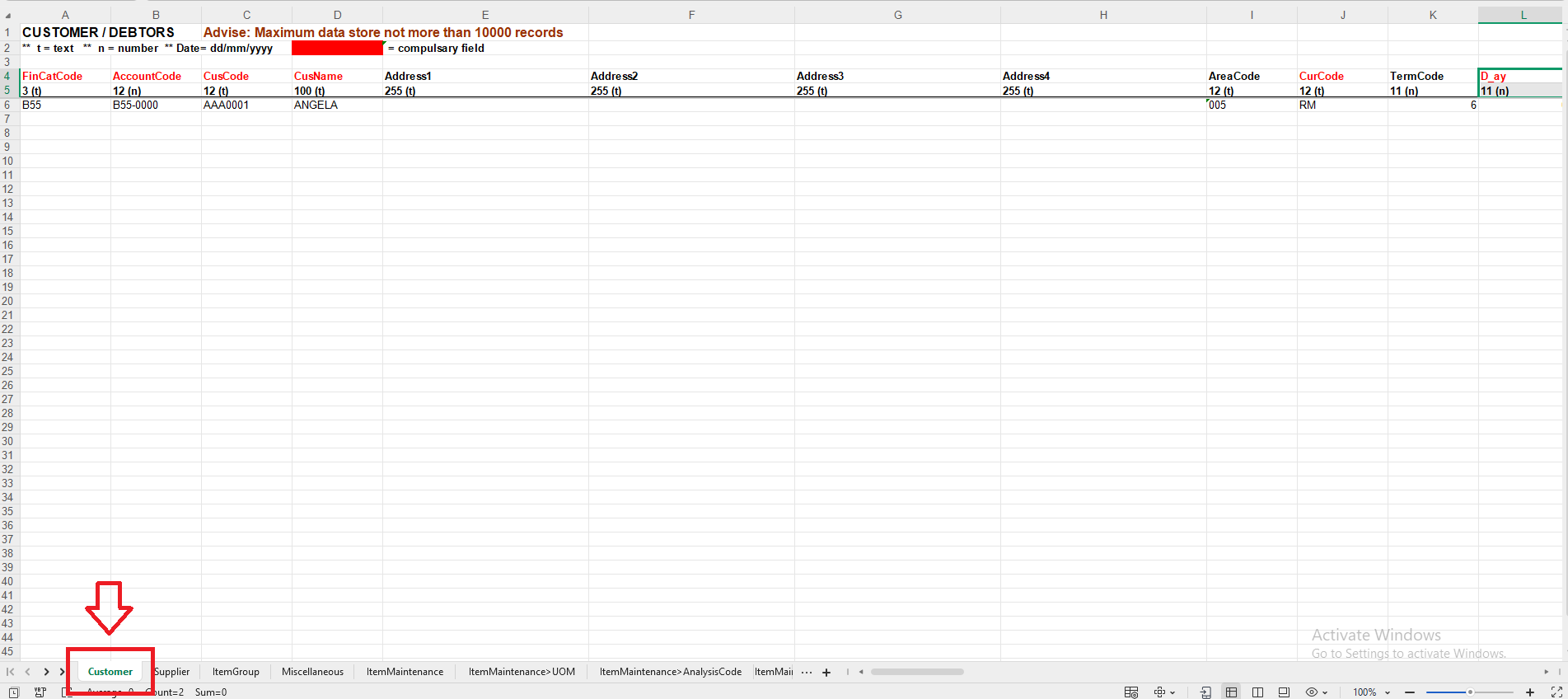Open the ItemMaintenance>UOM sheet tab
This screenshot has width=1568, height=699.
pyautogui.click(x=522, y=672)
